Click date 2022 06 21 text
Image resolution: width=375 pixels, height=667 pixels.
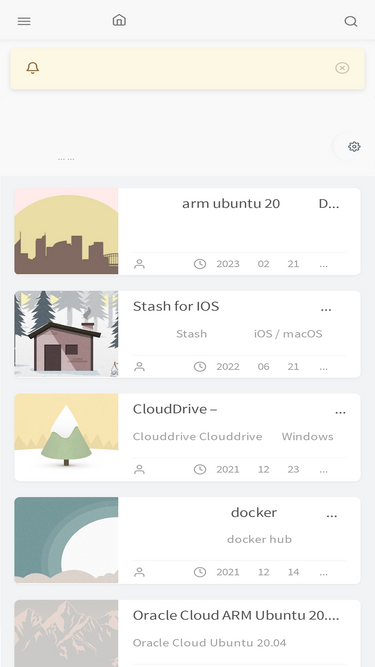point(258,367)
